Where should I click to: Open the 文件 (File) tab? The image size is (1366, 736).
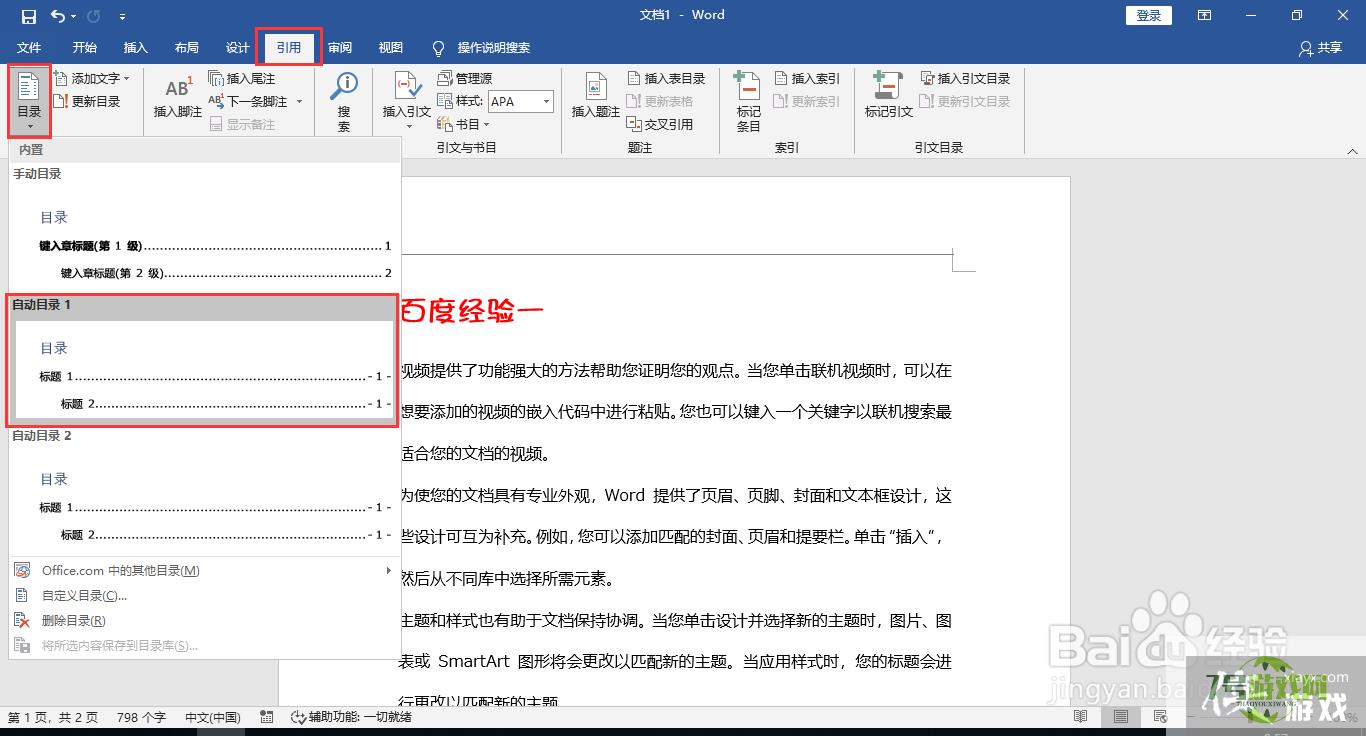point(29,48)
